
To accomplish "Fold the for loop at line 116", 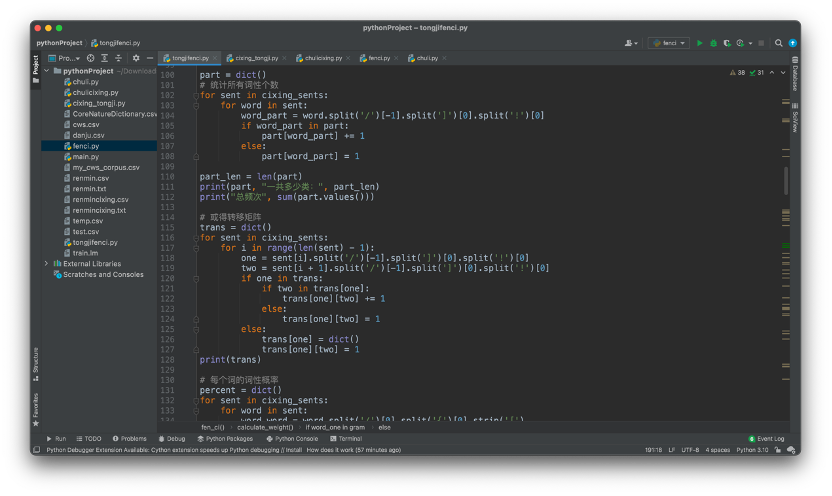I will tap(196, 238).
